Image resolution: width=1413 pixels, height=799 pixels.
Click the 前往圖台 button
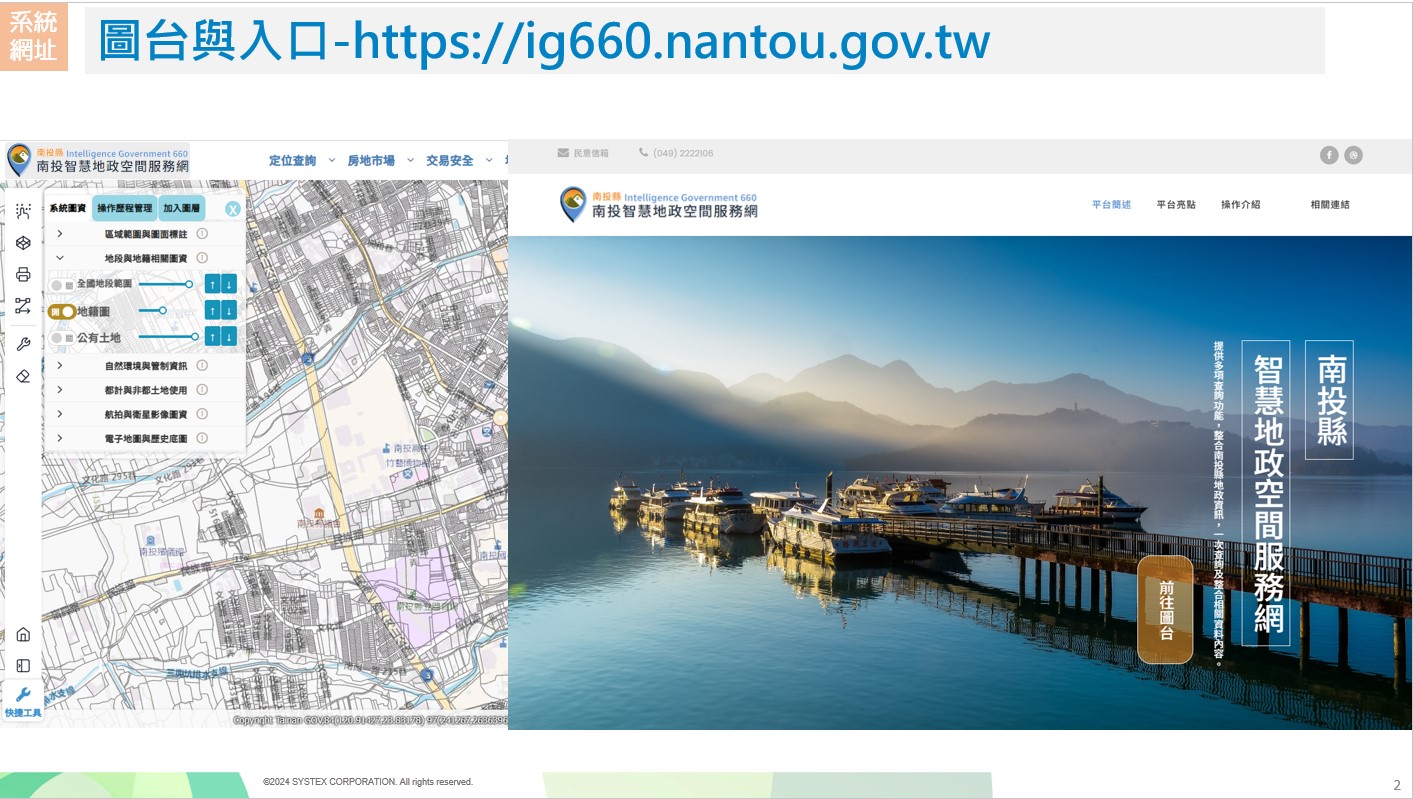1165,609
